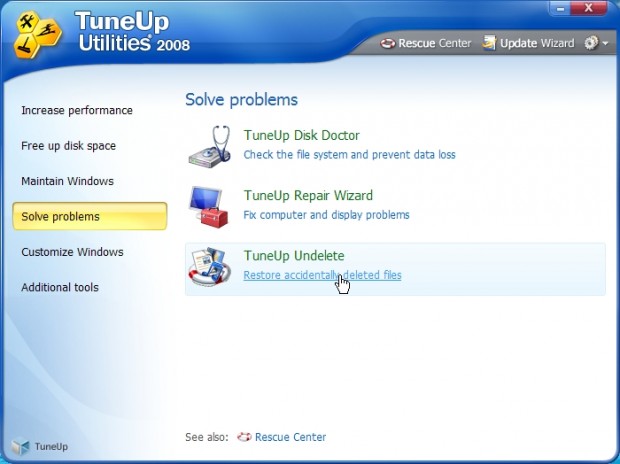The height and width of the screenshot is (464, 620).
Task: Open Maintain Windows category
Action: (x=67, y=181)
